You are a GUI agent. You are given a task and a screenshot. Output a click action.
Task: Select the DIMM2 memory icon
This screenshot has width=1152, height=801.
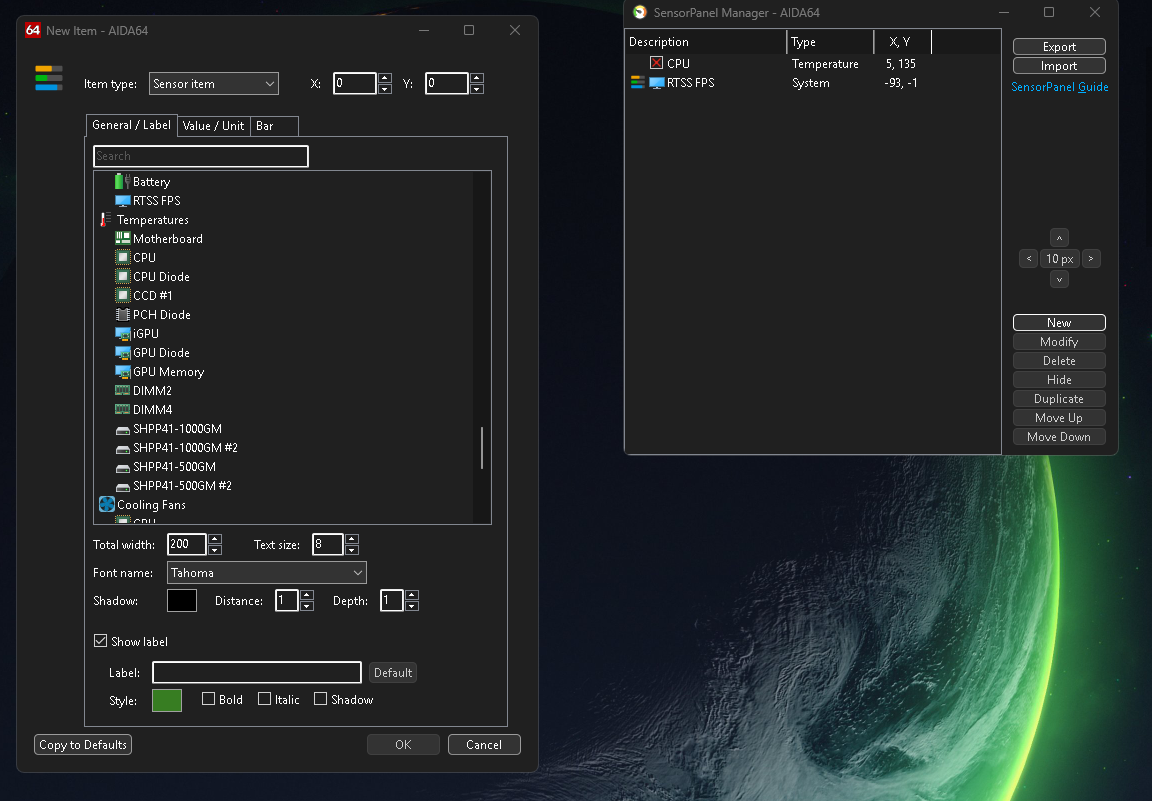click(122, 391)
